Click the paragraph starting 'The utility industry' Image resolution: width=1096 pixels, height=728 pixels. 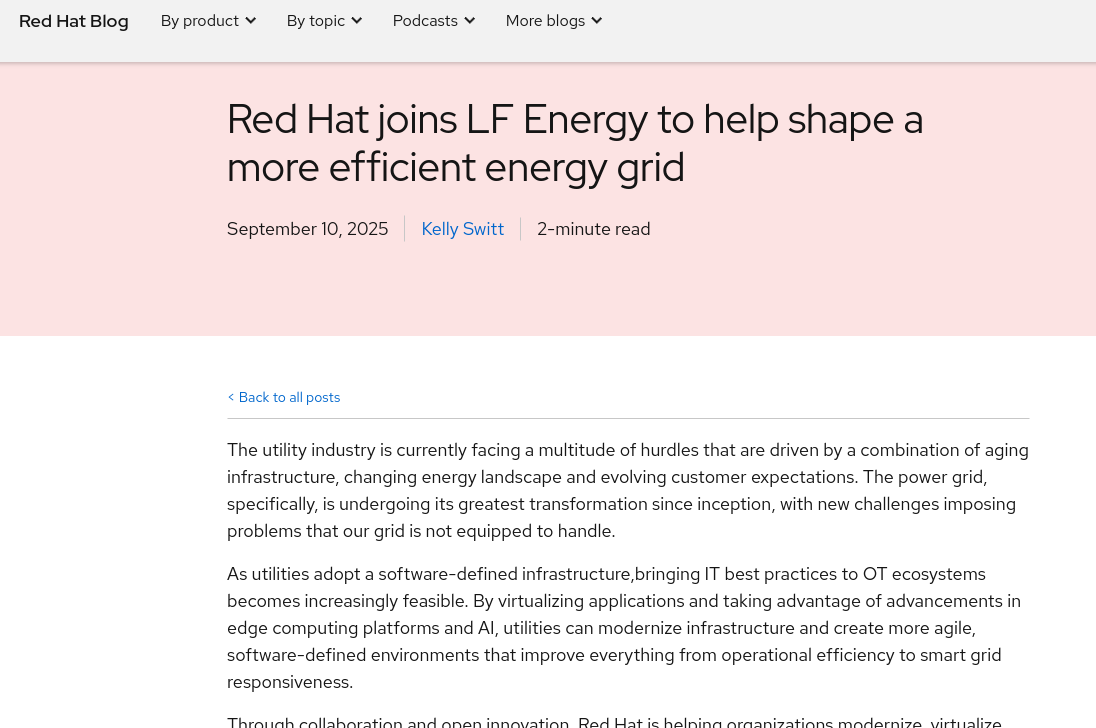tap(627, 490)
